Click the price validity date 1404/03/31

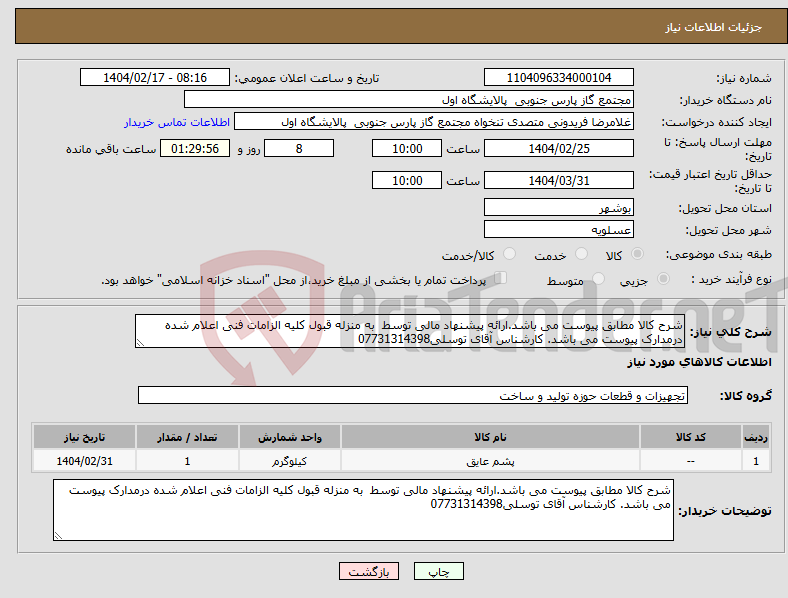click(x=558, y=180)
